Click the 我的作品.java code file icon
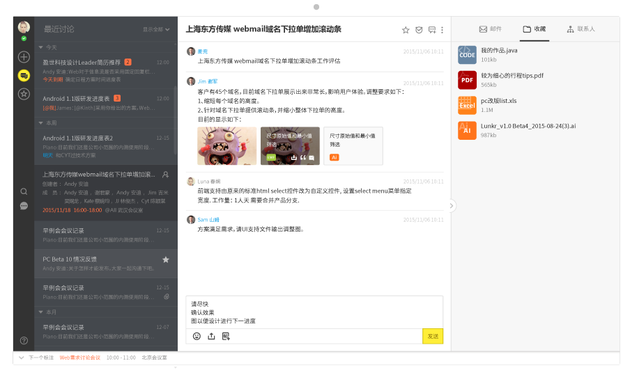 [x=467, y=55]
